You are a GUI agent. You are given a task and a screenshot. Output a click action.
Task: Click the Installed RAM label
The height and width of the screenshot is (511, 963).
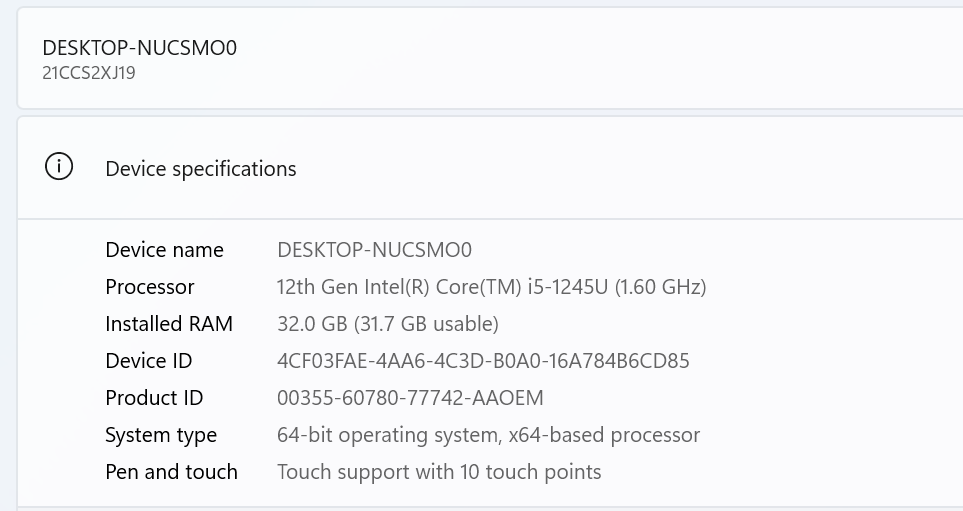169,324
